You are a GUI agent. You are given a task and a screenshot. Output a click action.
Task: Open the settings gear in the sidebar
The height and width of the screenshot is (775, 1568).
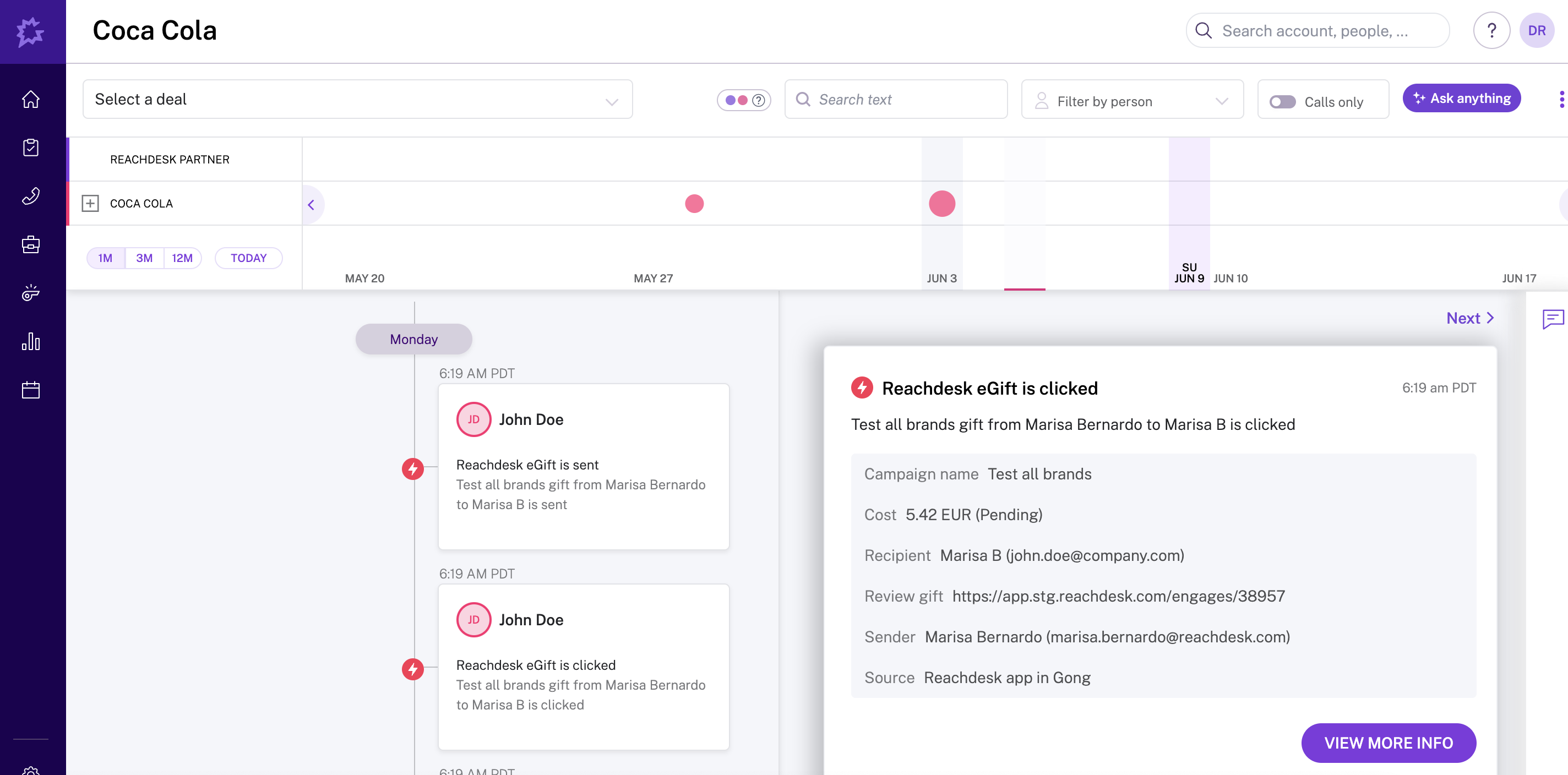coord(30,770)
